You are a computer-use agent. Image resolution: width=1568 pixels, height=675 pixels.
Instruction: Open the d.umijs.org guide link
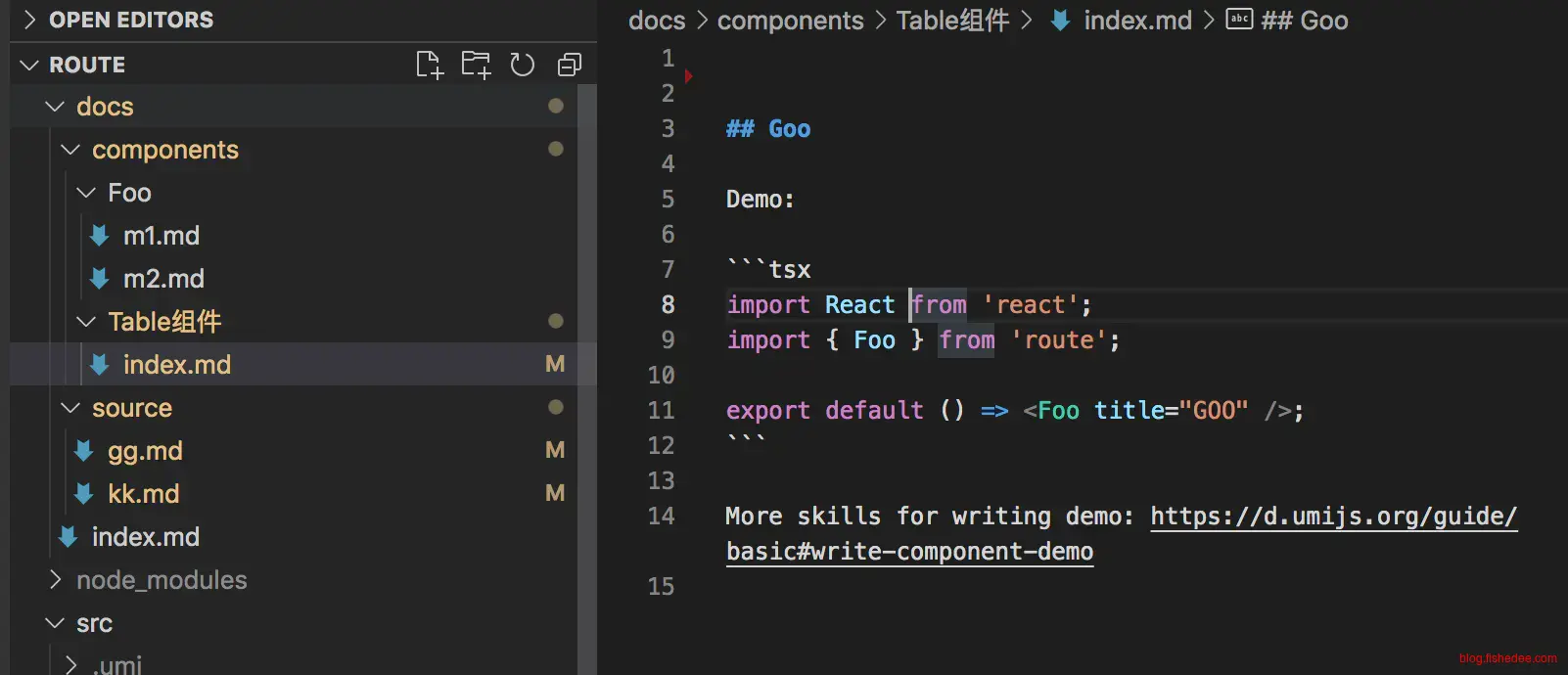1332,517
